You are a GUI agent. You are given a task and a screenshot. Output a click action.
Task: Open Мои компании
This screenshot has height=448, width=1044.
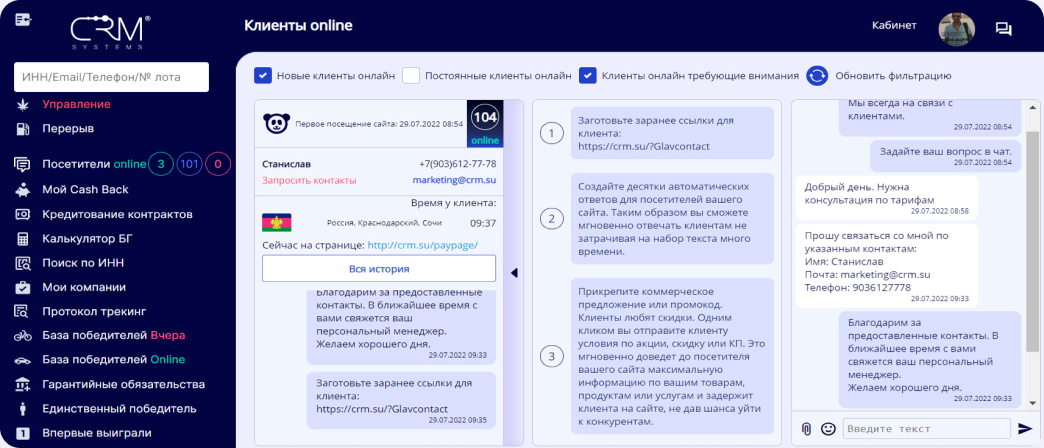click(x=84, y=288)
